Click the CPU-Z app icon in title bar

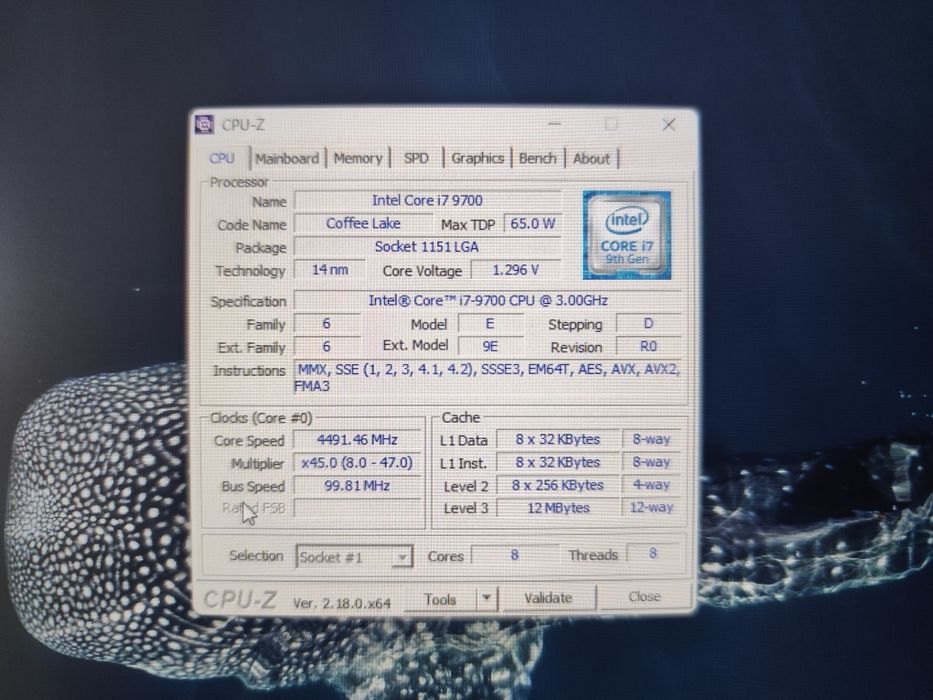pos(204,124)
